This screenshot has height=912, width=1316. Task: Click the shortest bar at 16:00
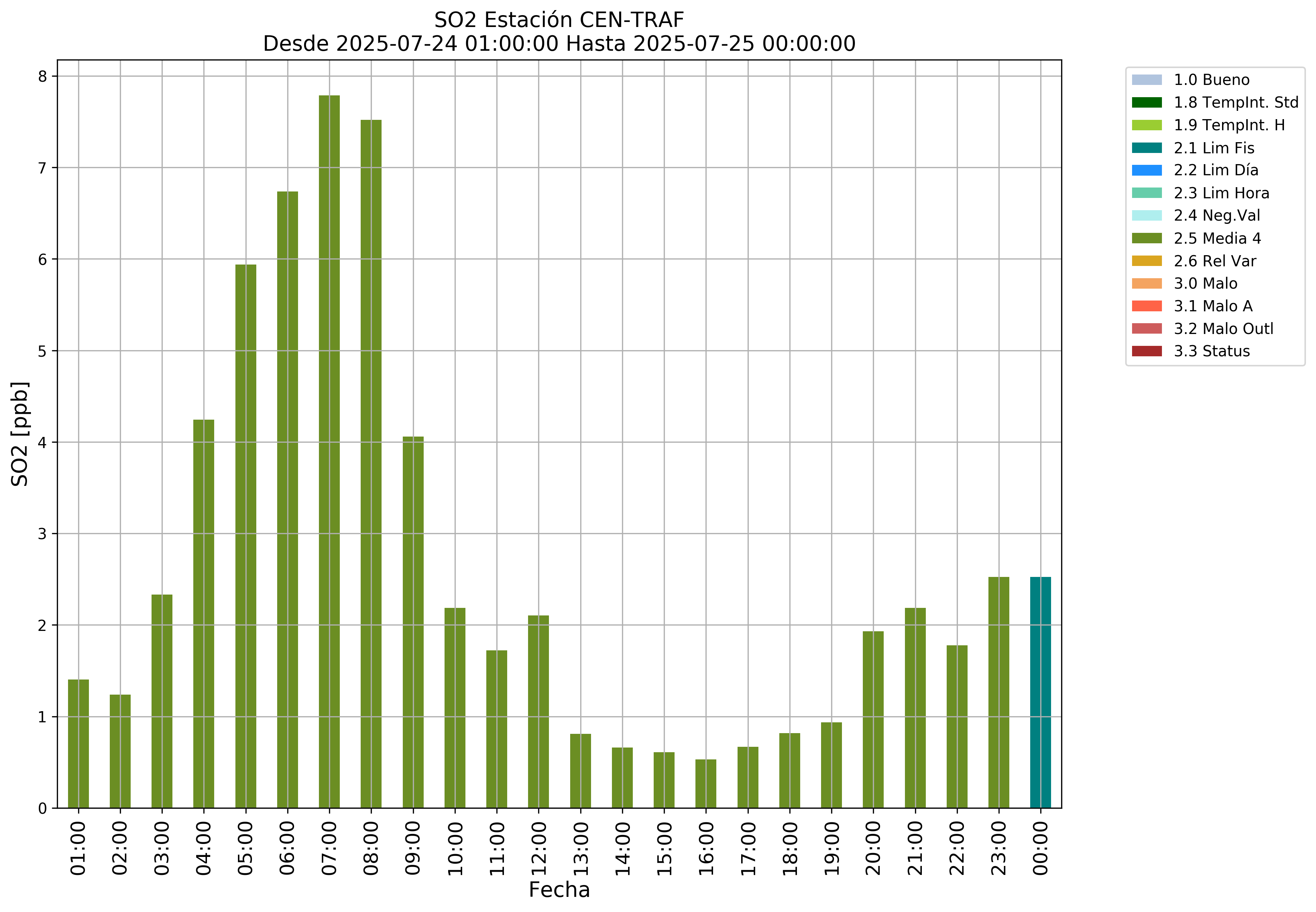tap(706, 784)
